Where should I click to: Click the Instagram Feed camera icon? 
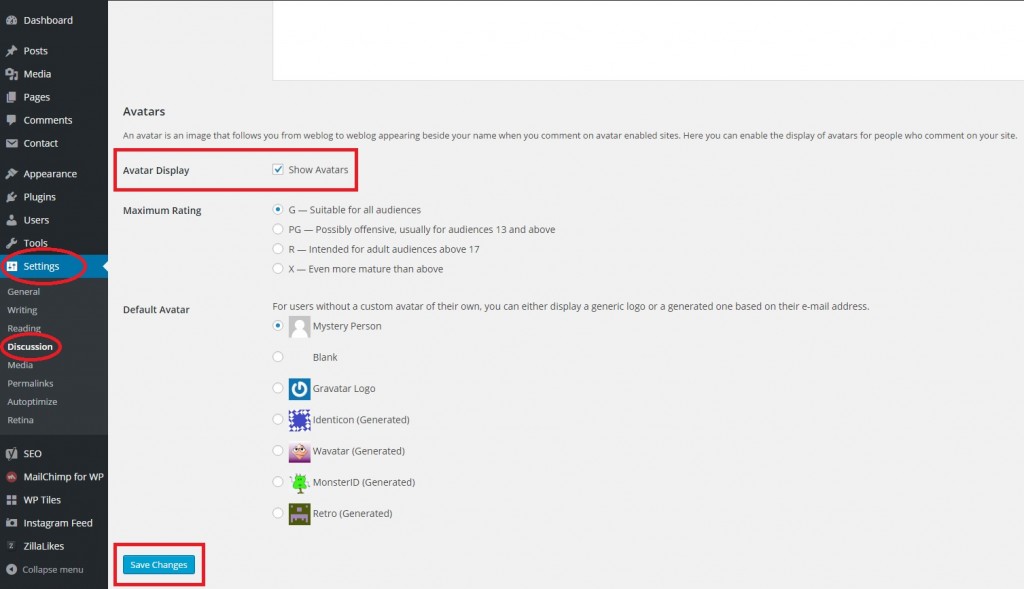pyautogui.click(x=11, y=523)
